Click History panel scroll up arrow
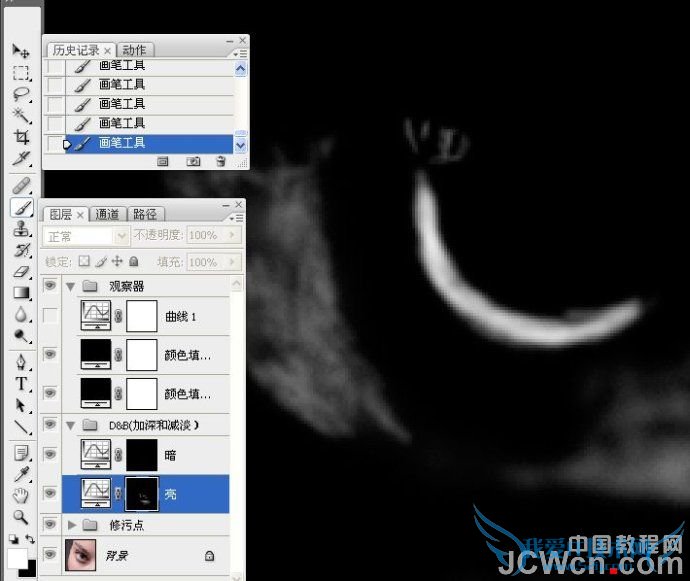The height and width of the screenshot is (581, 690). tap(240, 69)
